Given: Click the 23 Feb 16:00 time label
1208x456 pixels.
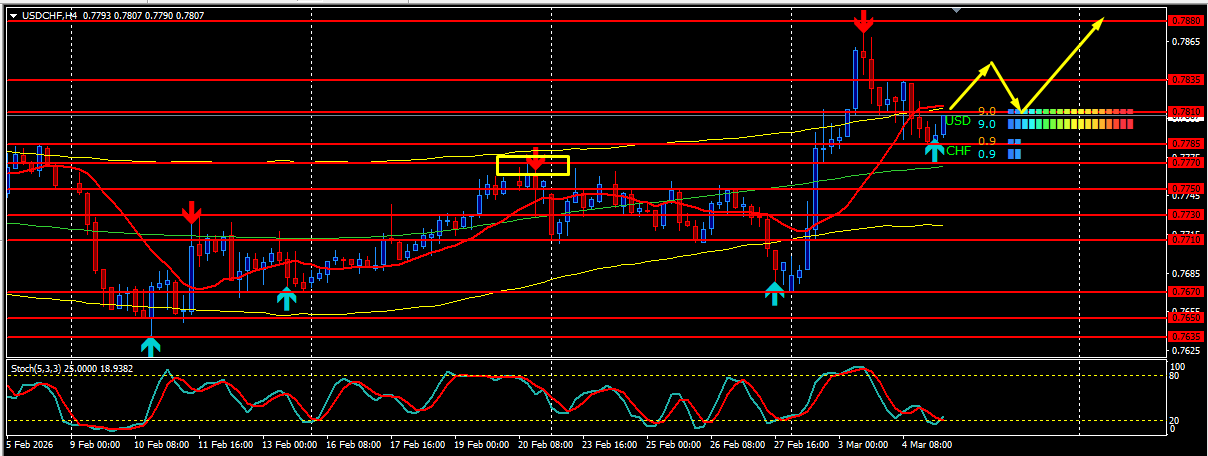Looking at the screenshot, I should (609, 443).
